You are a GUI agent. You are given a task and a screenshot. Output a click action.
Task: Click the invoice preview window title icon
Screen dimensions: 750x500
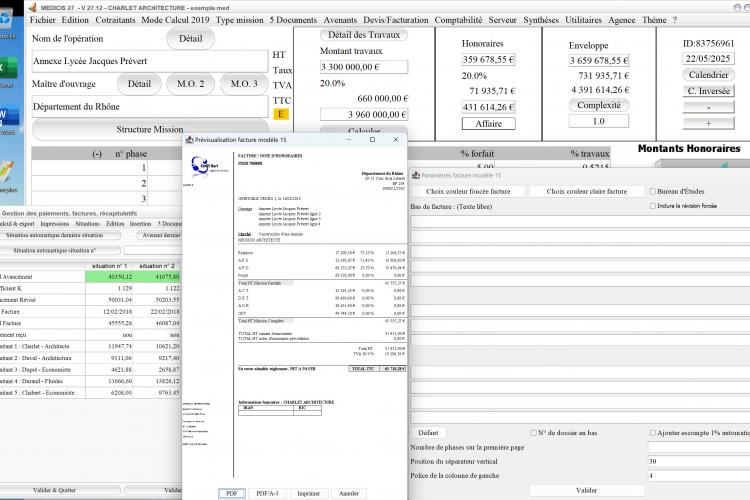[189, 140]
